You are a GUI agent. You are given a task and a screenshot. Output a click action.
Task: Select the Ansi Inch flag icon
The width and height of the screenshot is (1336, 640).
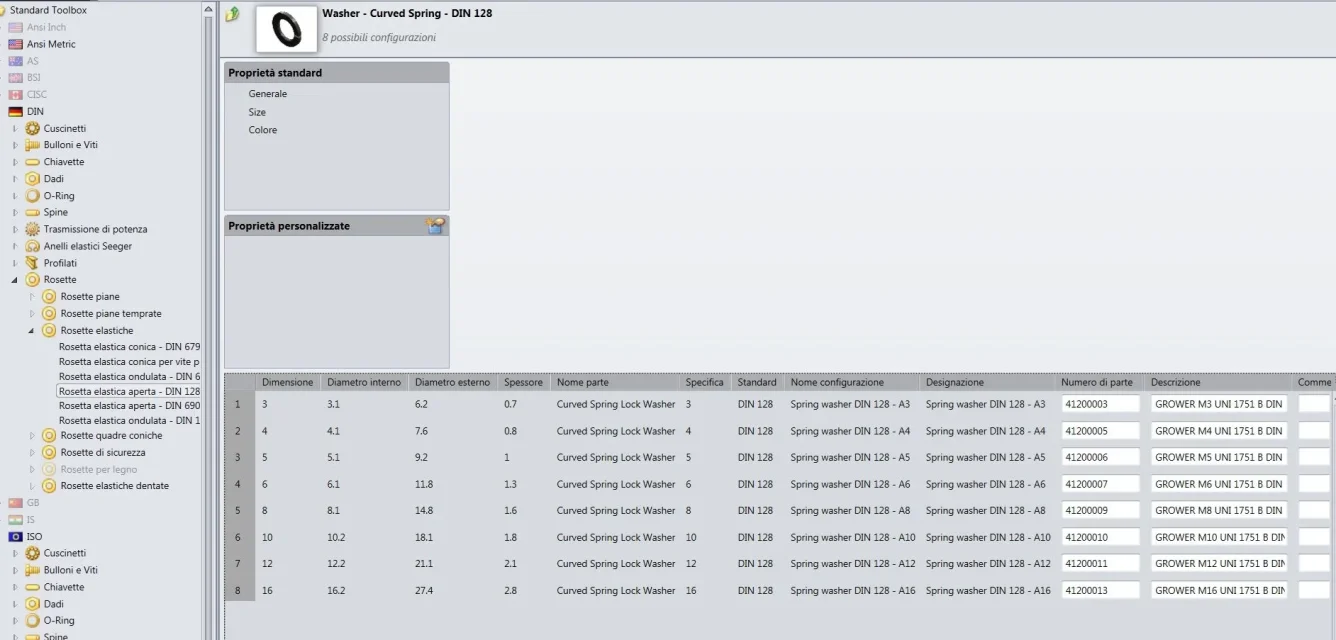pyautogui.click(x=15, y=27)
